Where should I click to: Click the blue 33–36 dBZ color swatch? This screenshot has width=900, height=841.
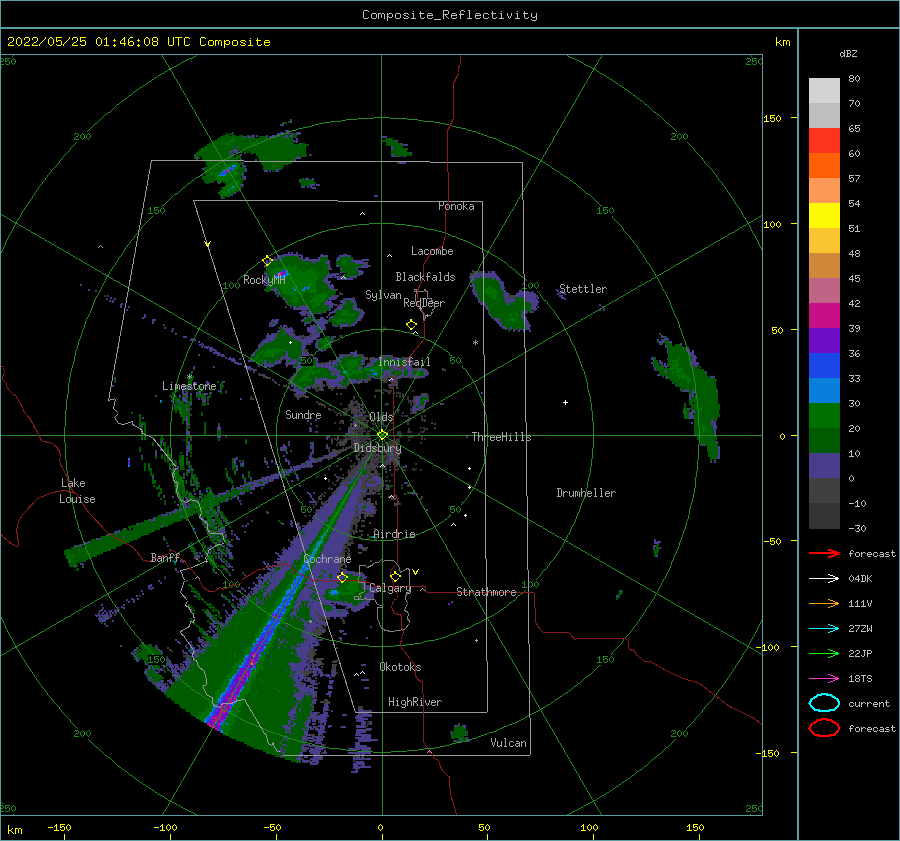pos(824,366)
